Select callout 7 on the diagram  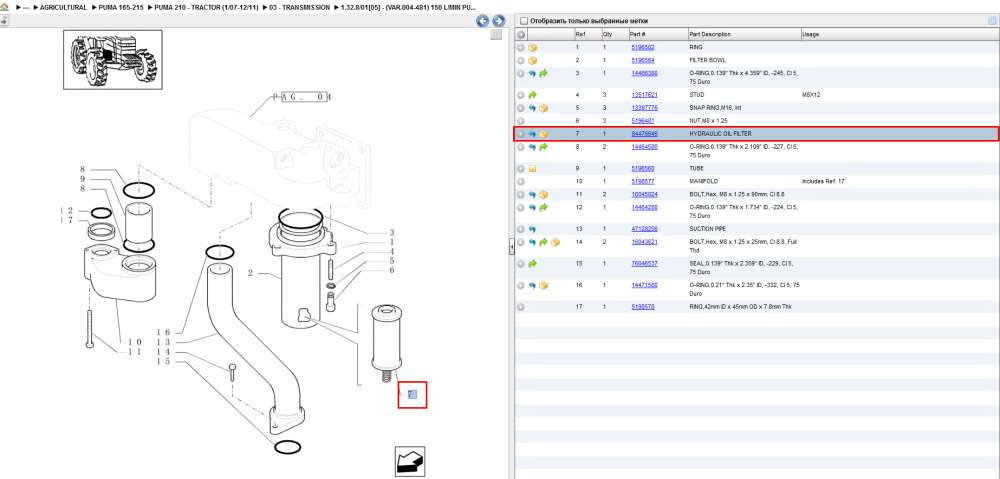point(411,394)
